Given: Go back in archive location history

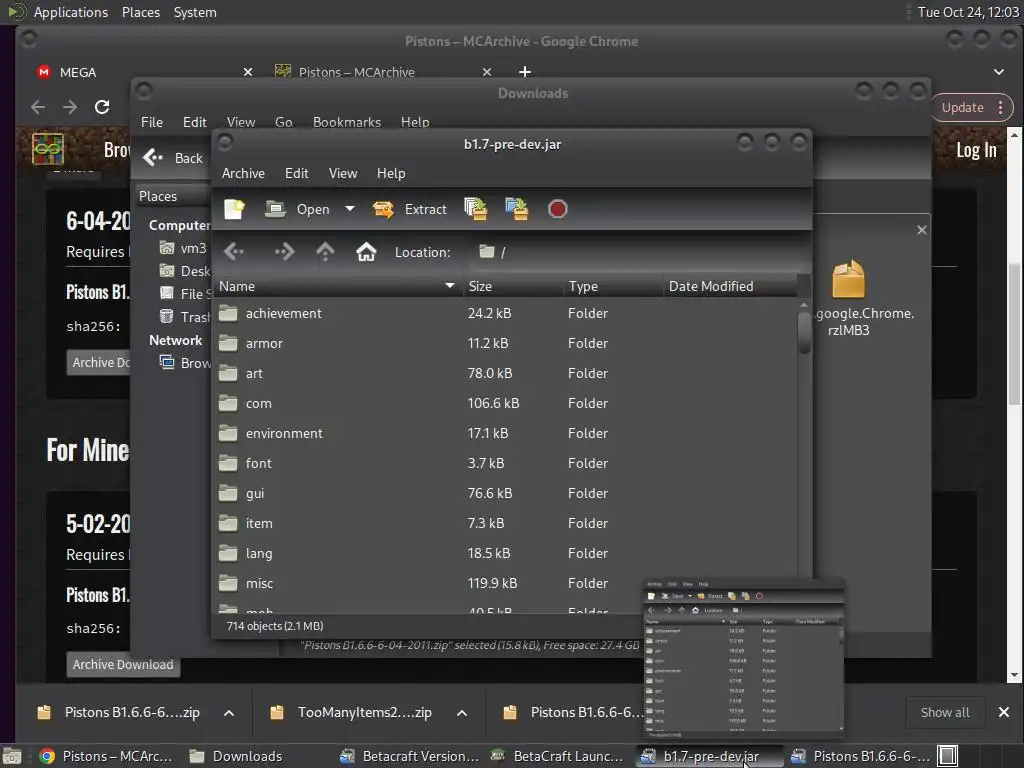Looking at the screenshot, I should coord(234,251).
